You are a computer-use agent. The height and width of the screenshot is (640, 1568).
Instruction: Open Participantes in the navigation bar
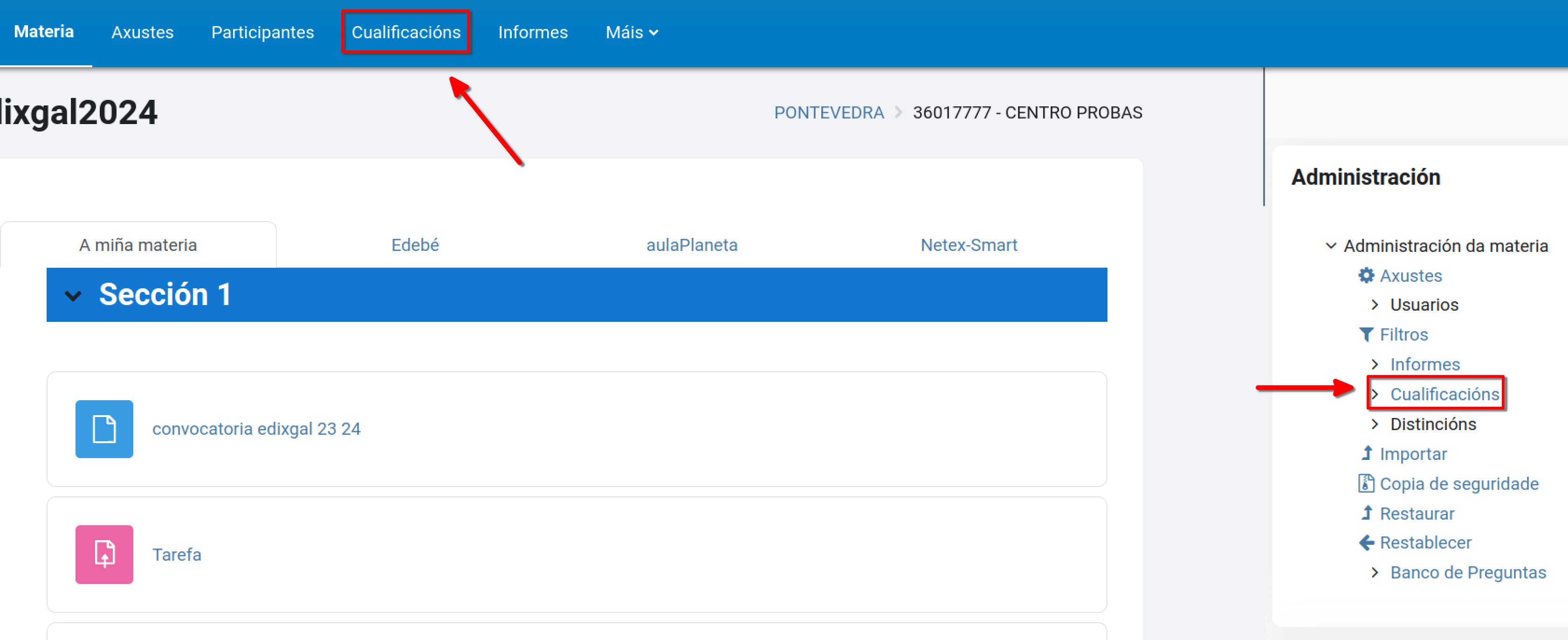[x=262, y=32]
